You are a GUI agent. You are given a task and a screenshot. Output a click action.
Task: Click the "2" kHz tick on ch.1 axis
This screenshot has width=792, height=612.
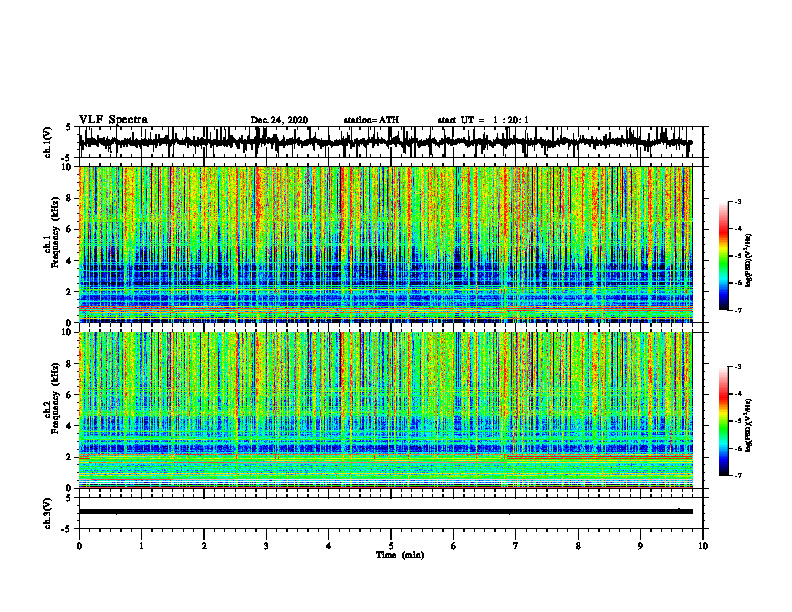pyautogui.click(x=69, y=292)
